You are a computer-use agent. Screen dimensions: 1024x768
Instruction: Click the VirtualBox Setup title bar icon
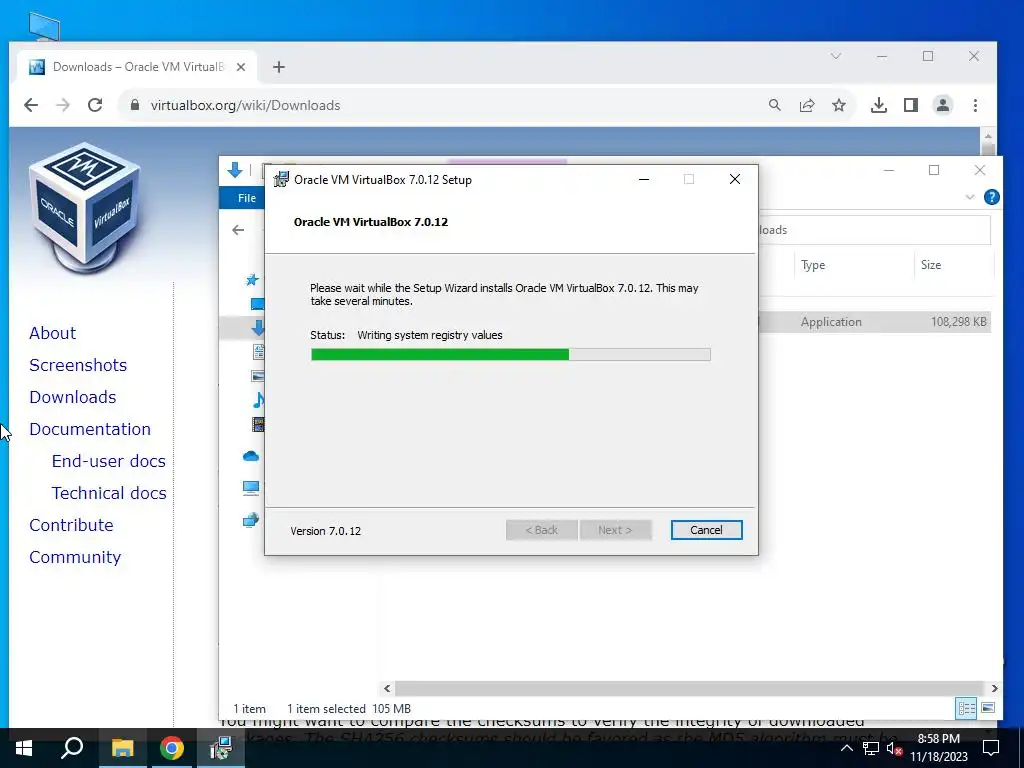click(x=281, y=180)
